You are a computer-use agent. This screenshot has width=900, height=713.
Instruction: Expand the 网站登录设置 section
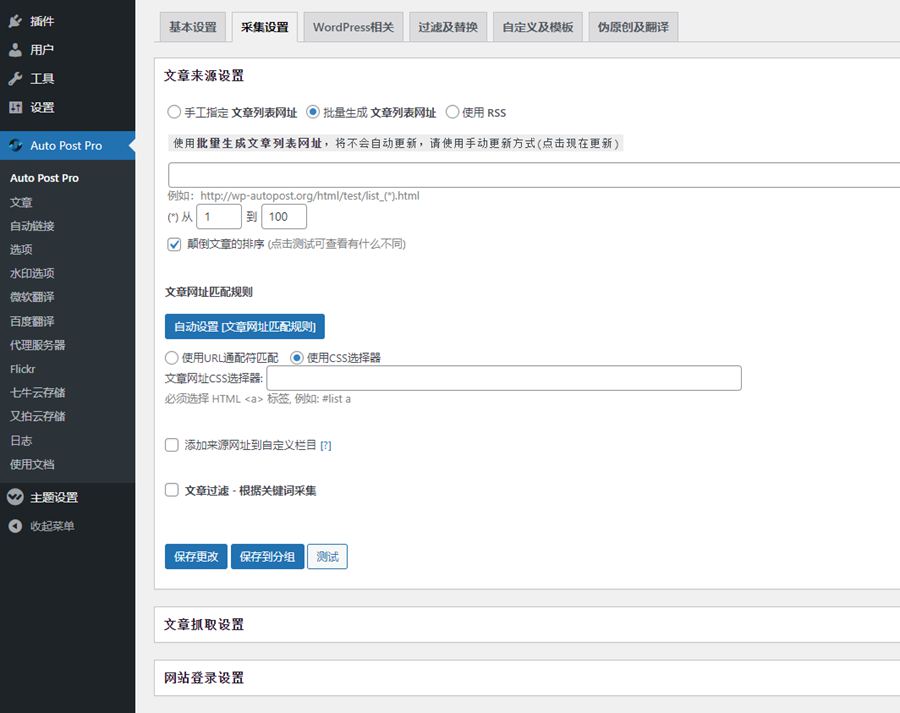coord(204,678)
